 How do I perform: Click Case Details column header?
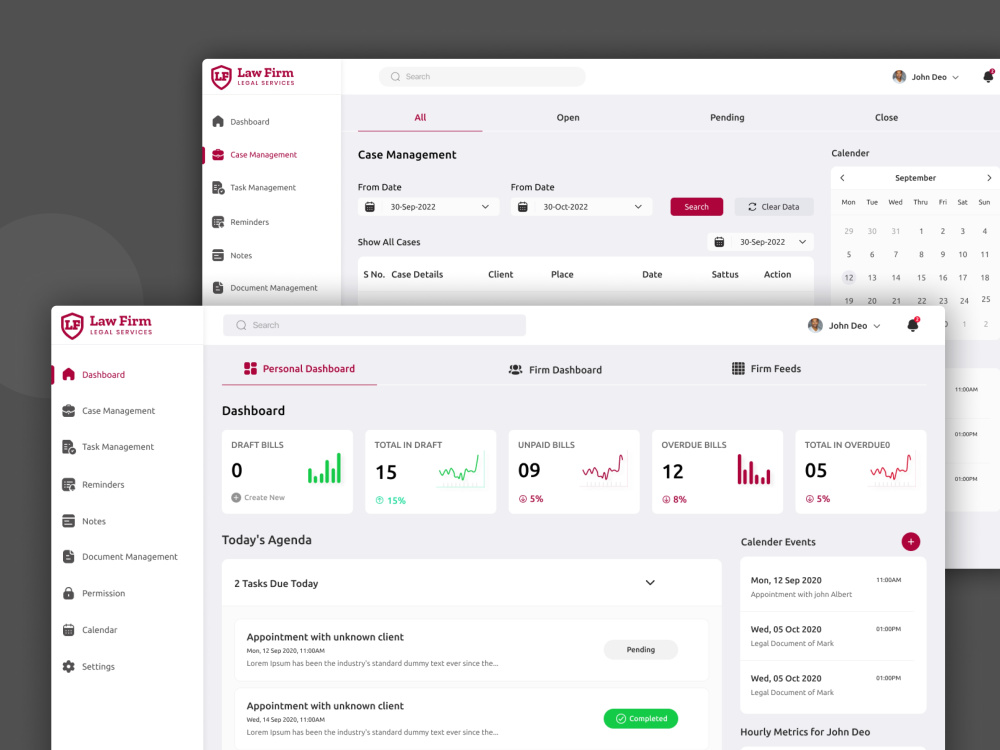click(x=417, y=274)
